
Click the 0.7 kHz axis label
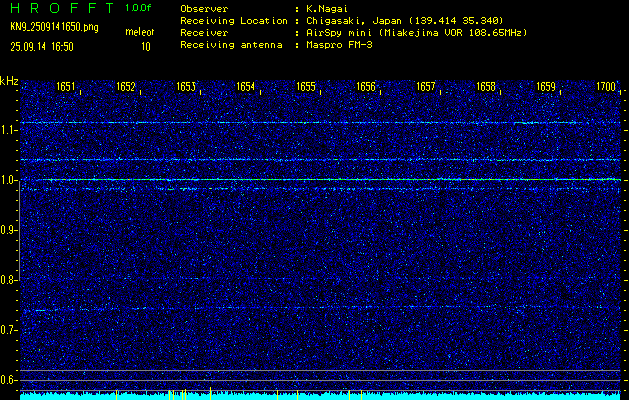pos(7,330)
